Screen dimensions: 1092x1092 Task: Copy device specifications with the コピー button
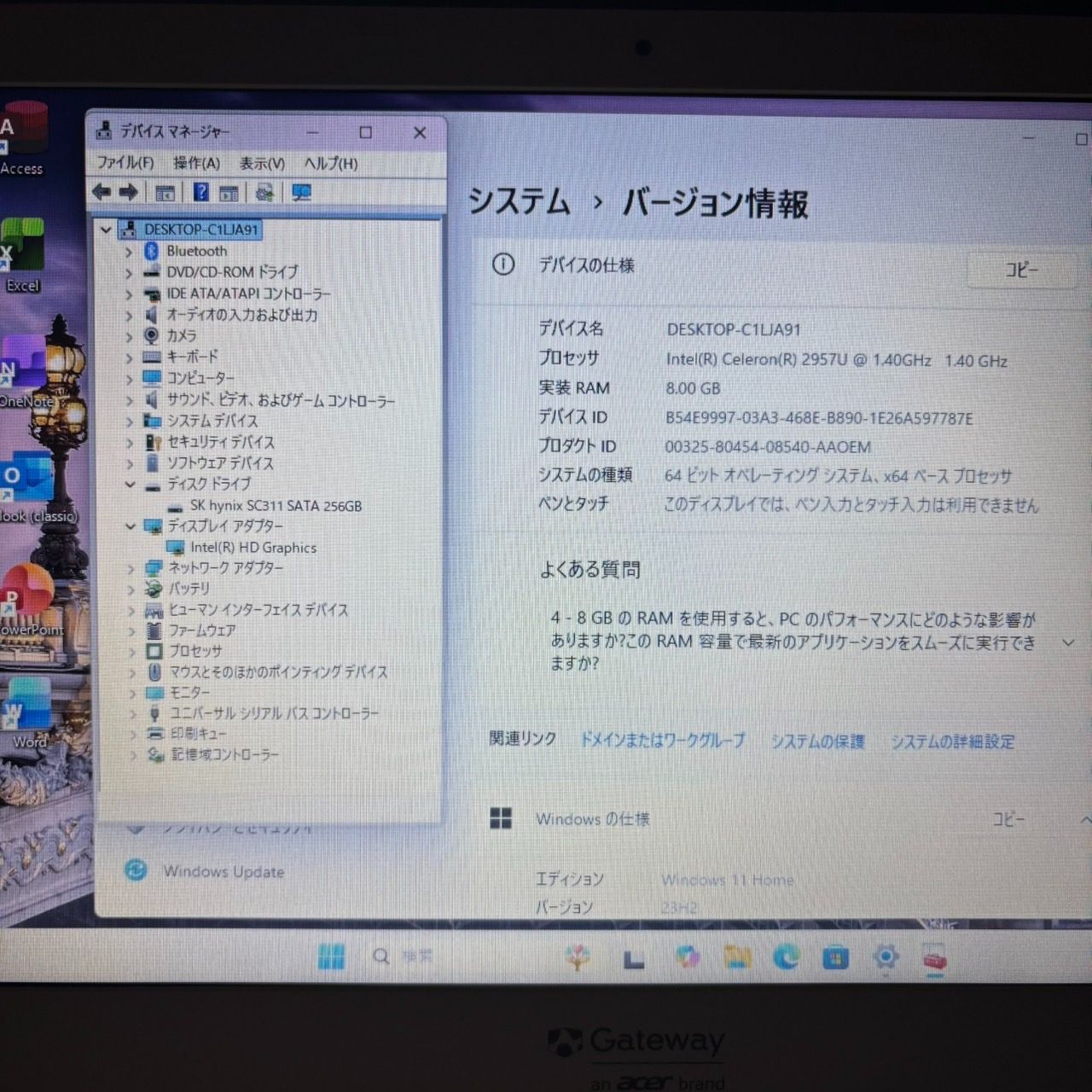(1021, 270)
